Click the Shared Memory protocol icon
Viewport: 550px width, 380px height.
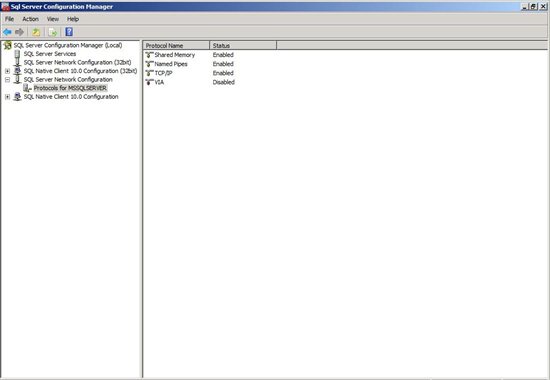point(149,55)
